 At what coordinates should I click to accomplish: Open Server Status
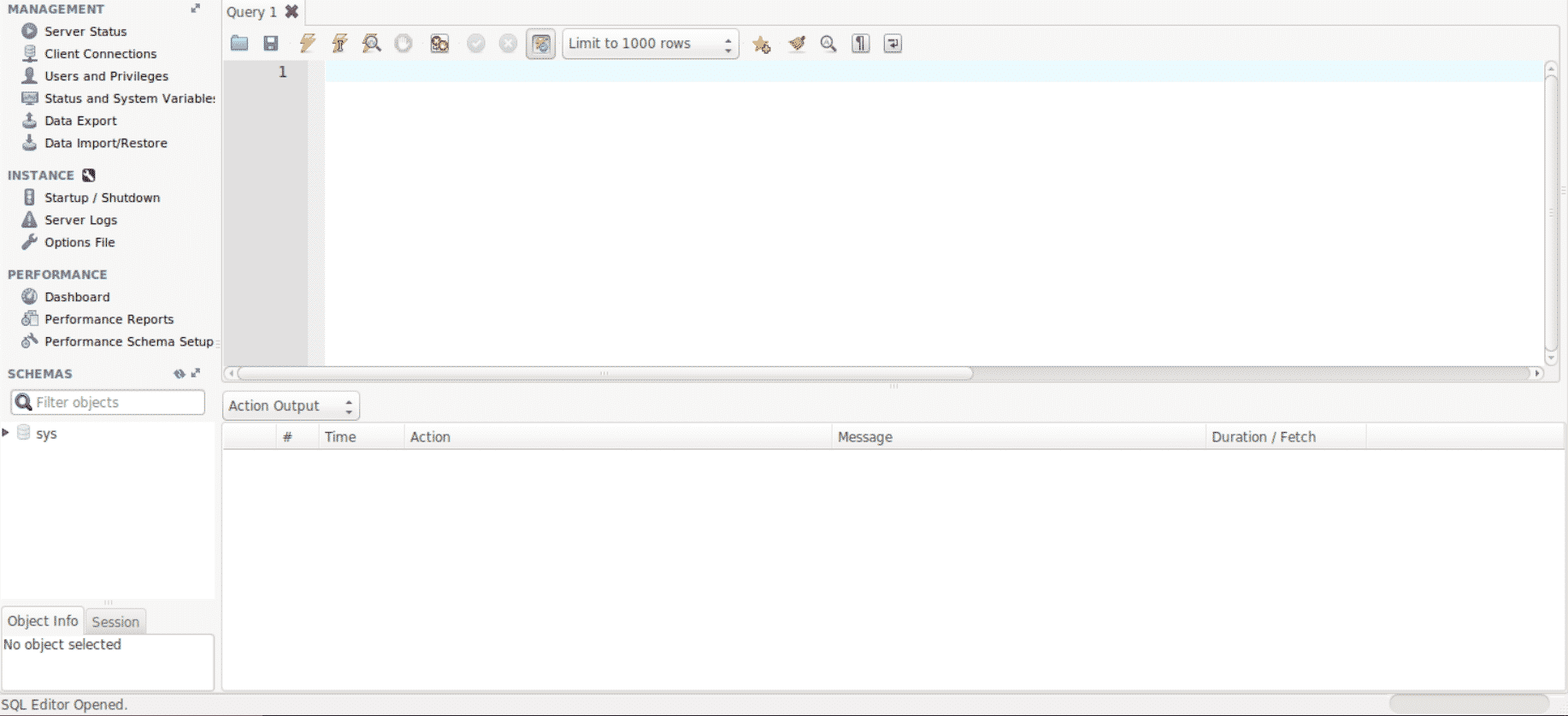tap(85, 32)
